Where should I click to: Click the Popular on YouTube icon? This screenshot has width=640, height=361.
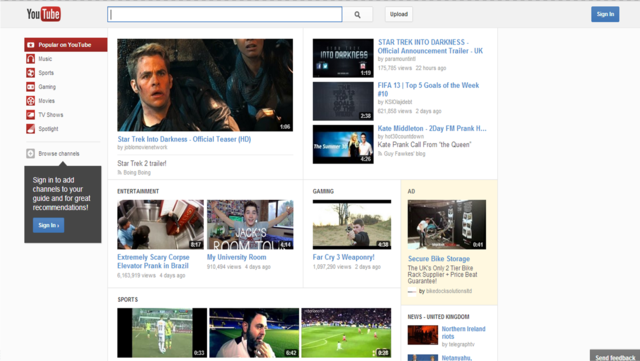click(x=31, y=45)
